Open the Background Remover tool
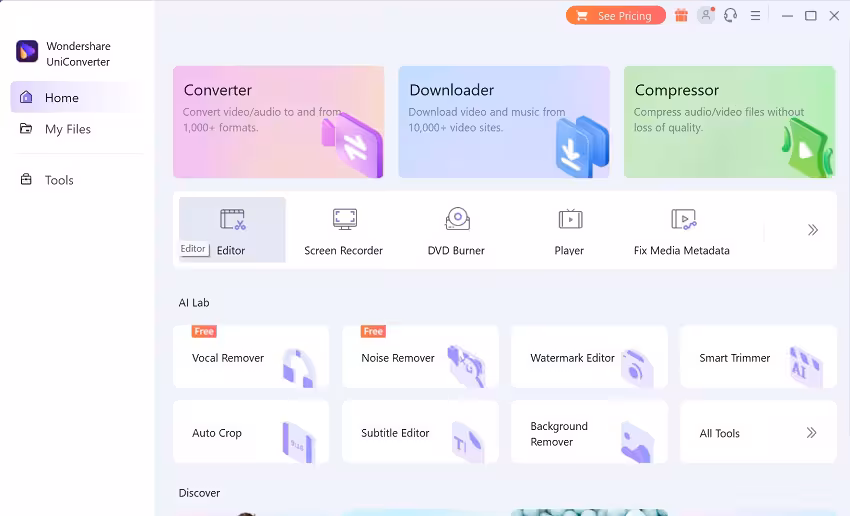The width and height of the screenshot is (850, 516). (589, 432)
